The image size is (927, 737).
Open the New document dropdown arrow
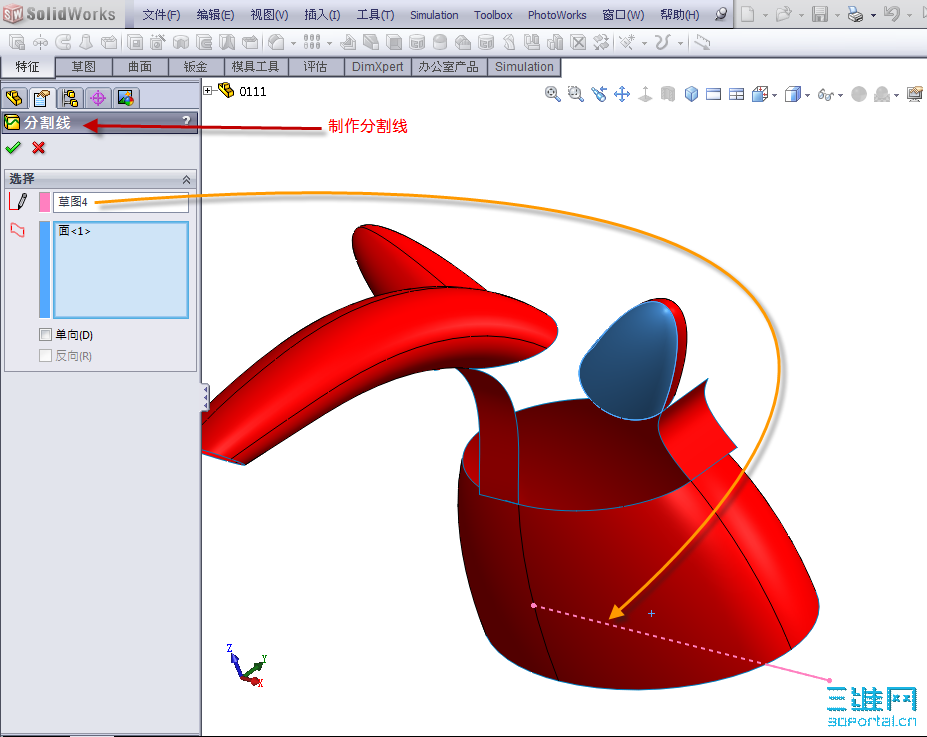[765, 15]
